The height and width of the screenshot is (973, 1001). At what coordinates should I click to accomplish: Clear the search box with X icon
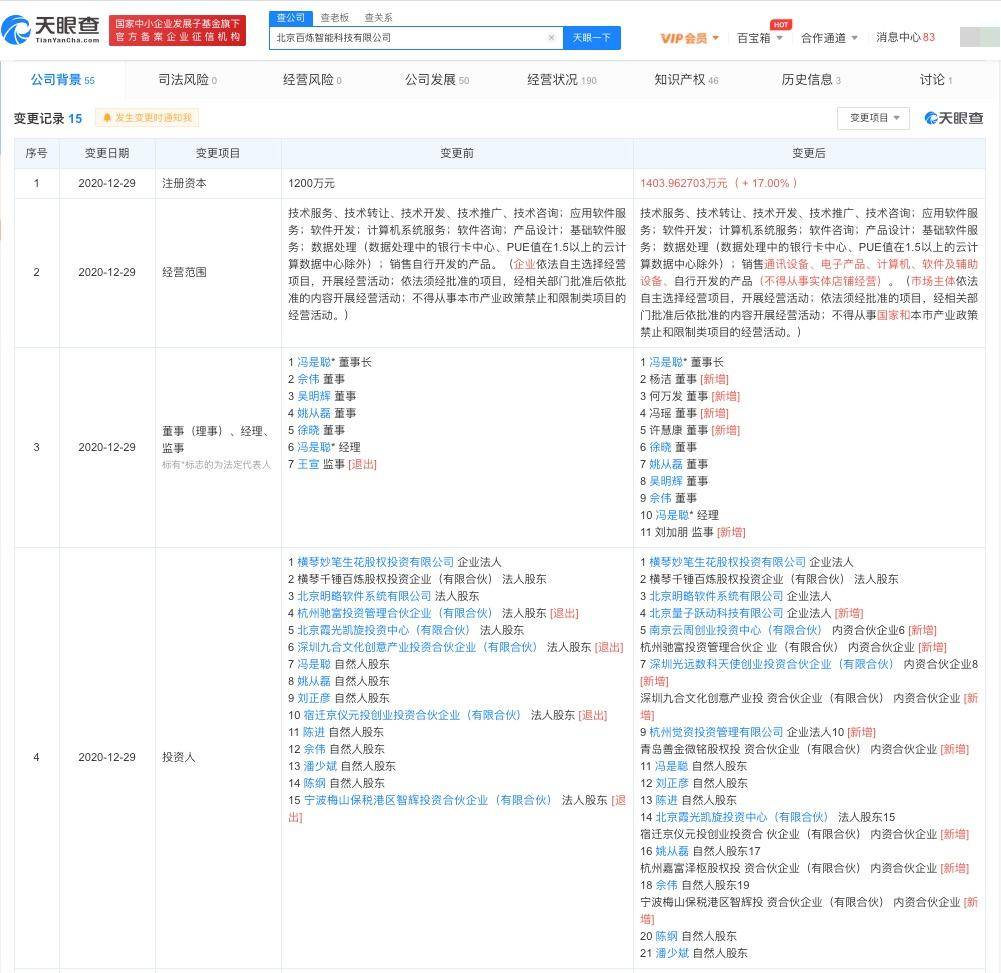tap(552, 38)
